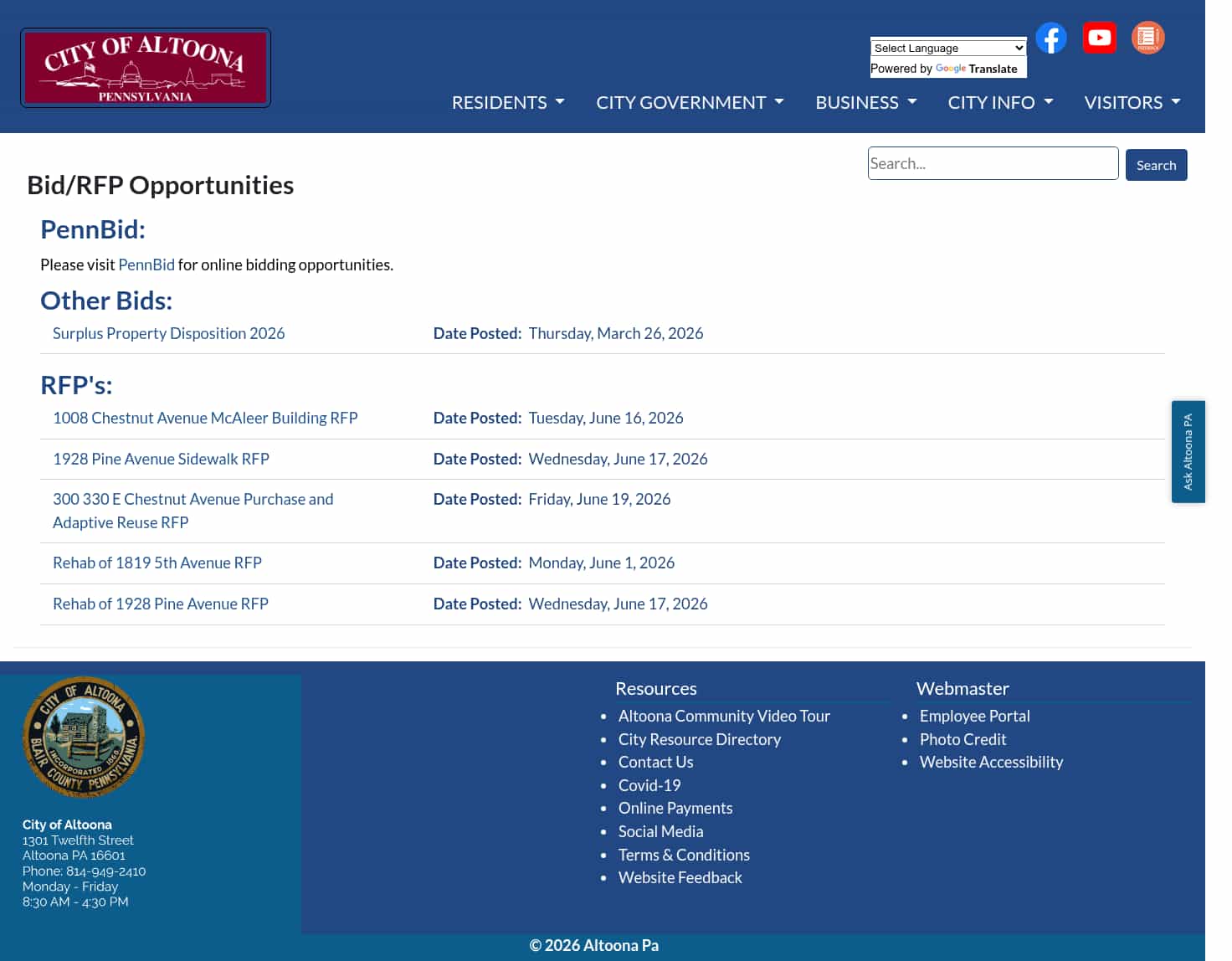Open 300 330 E Chestnut Avenue Purchase RFP
1232x961 pixels.
[x=193, y=511]
